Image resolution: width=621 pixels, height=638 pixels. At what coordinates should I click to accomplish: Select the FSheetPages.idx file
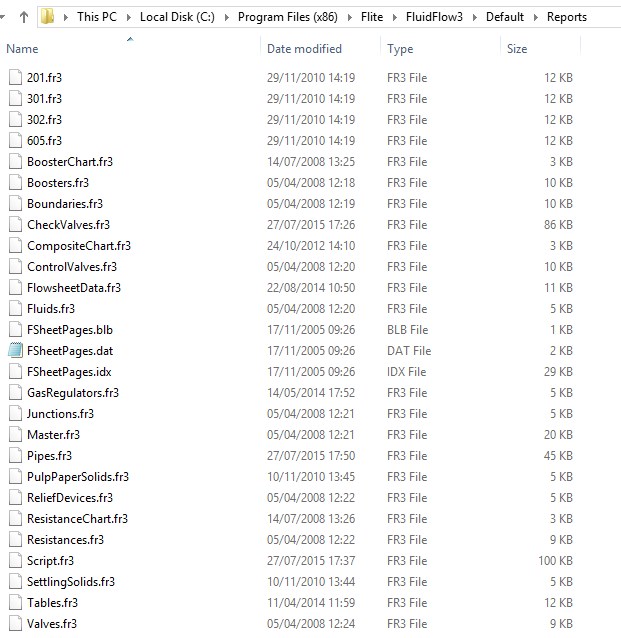68,372
